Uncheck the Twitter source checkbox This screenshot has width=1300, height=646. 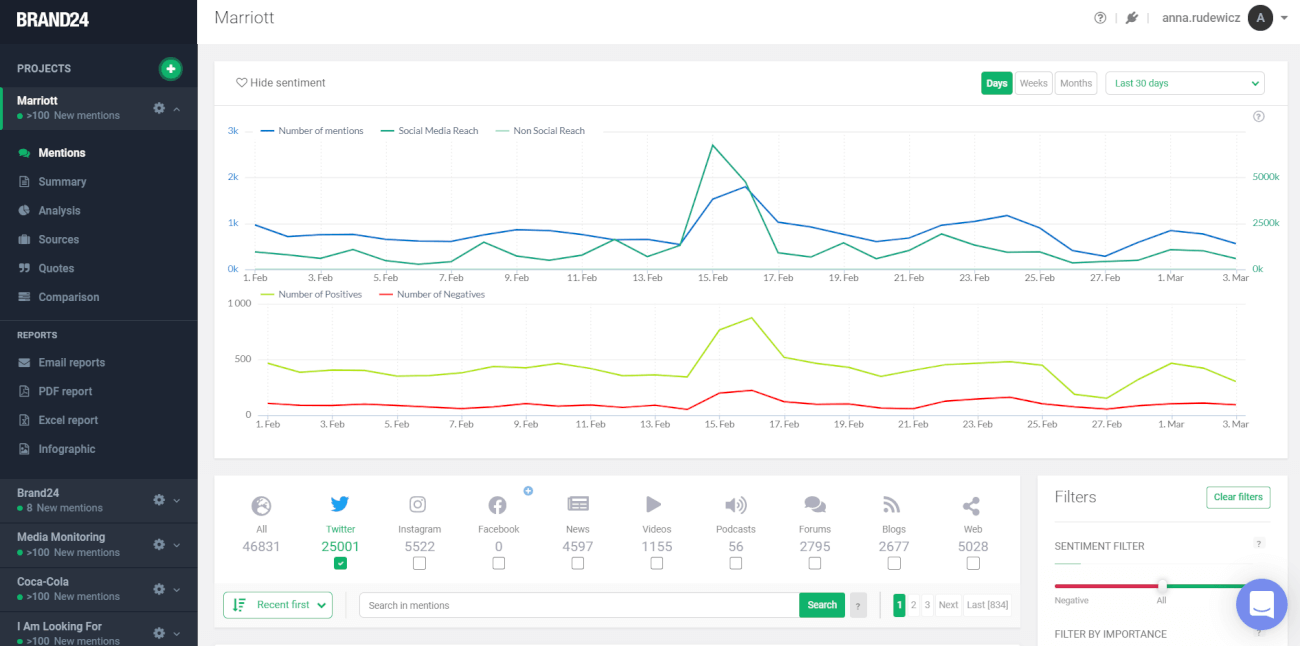[340, 563]
